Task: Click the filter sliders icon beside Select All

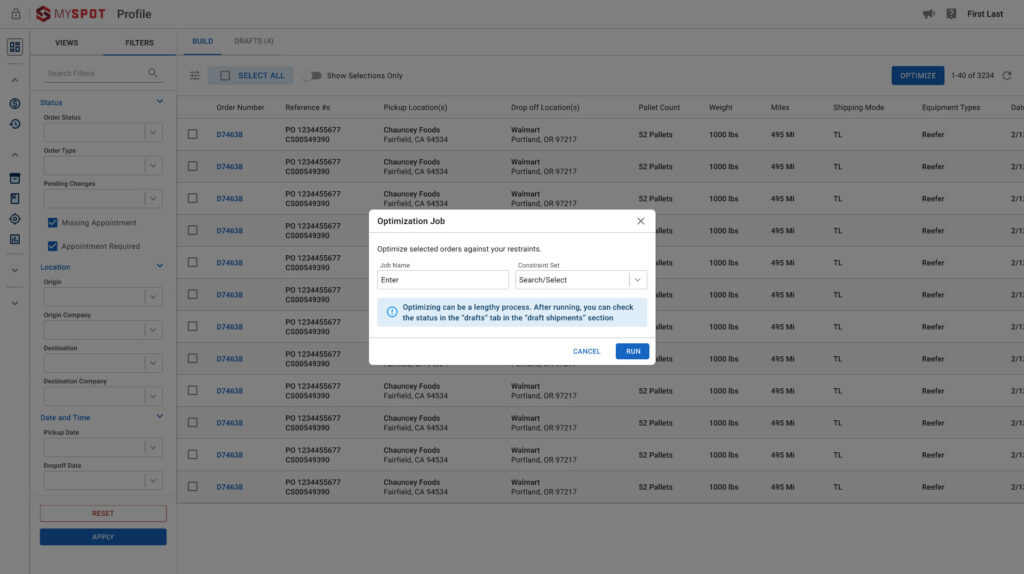Action: coord(195,76)
